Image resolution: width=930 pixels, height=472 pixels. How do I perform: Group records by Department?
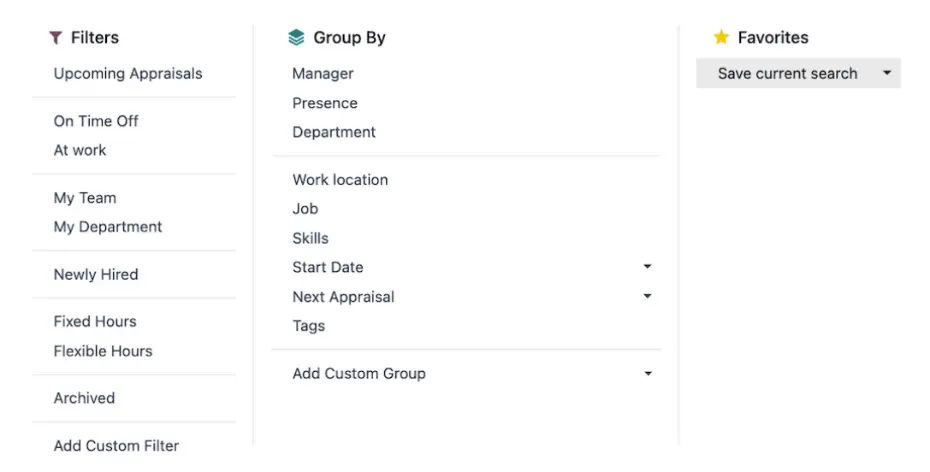click(x=334, y=132)
